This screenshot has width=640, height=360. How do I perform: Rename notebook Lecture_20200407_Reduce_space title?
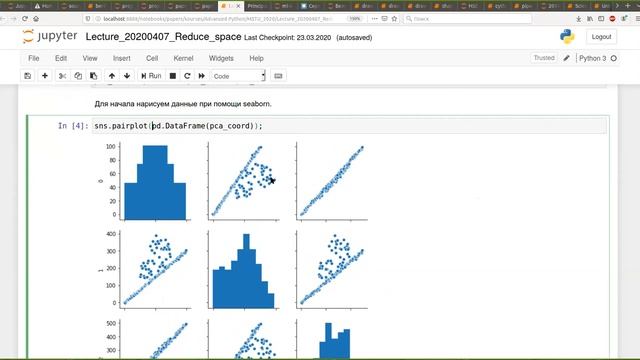point(163,37)
